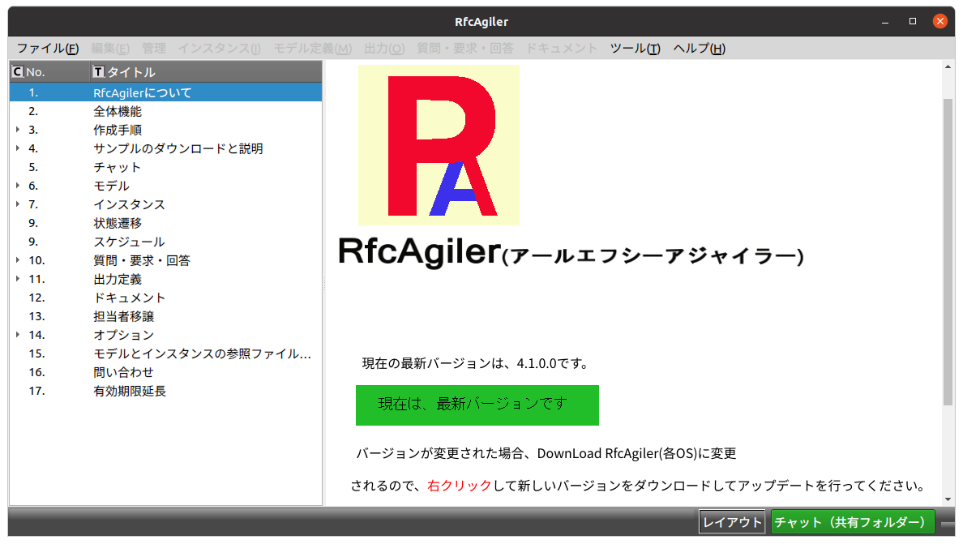Select row 12. ドキュメント

166,297
